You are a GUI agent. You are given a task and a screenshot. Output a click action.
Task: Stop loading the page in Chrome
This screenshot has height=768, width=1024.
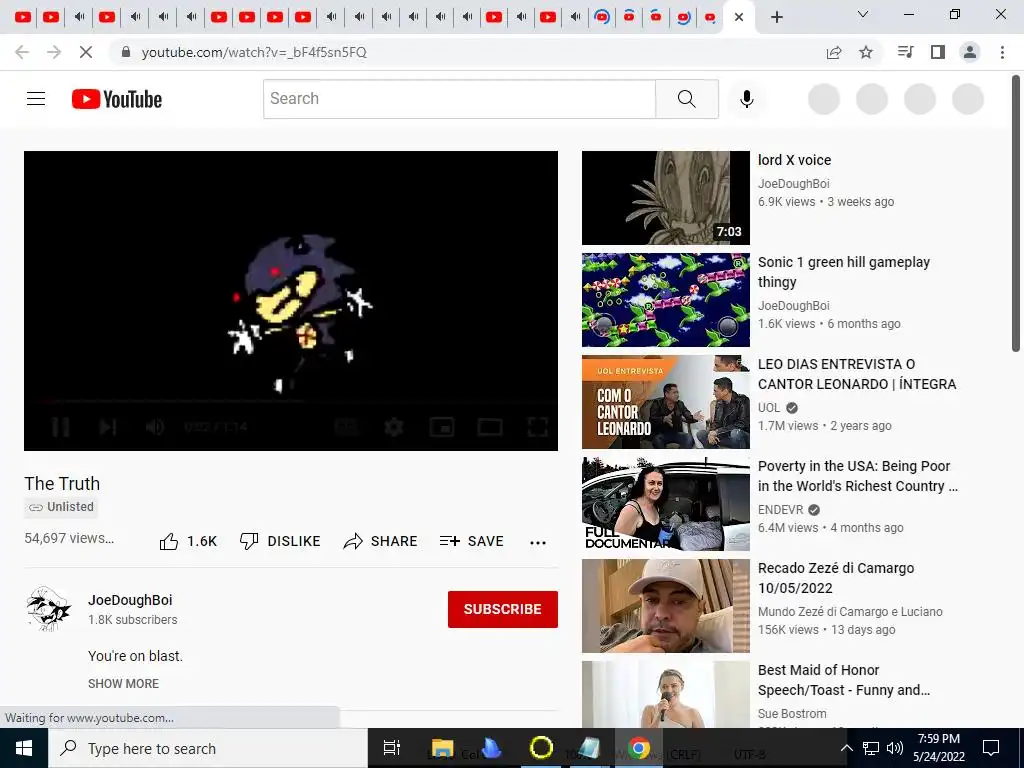coord(86,52)
